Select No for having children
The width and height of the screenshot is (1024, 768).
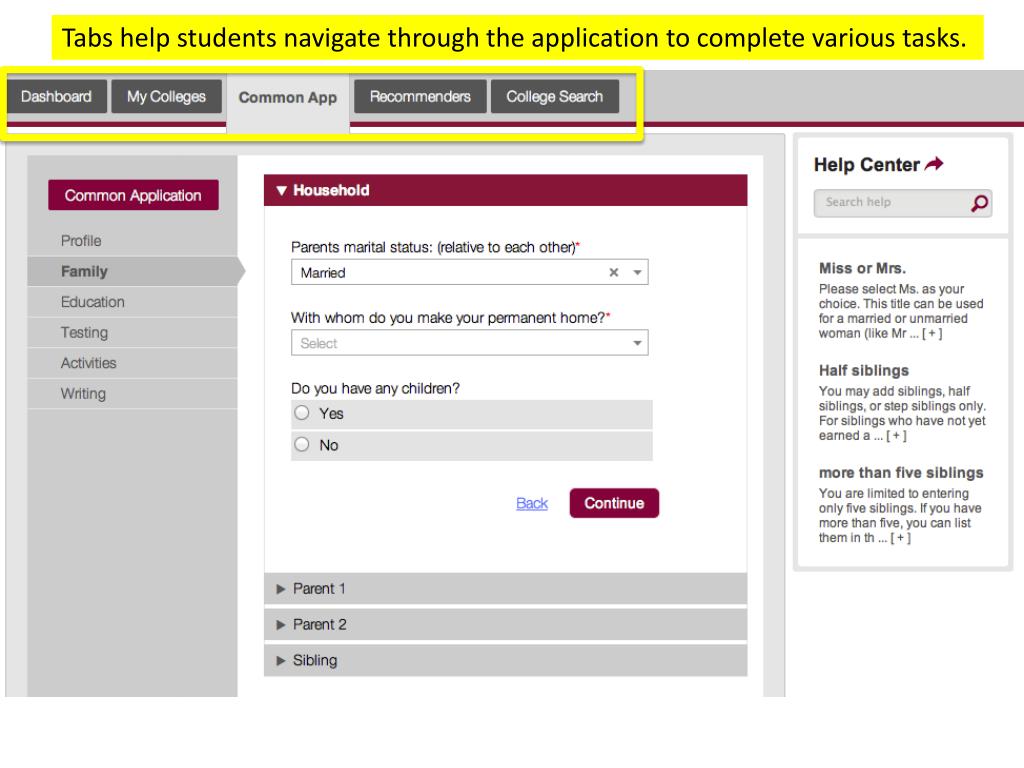pyautogui.click(x=301, y=445)
